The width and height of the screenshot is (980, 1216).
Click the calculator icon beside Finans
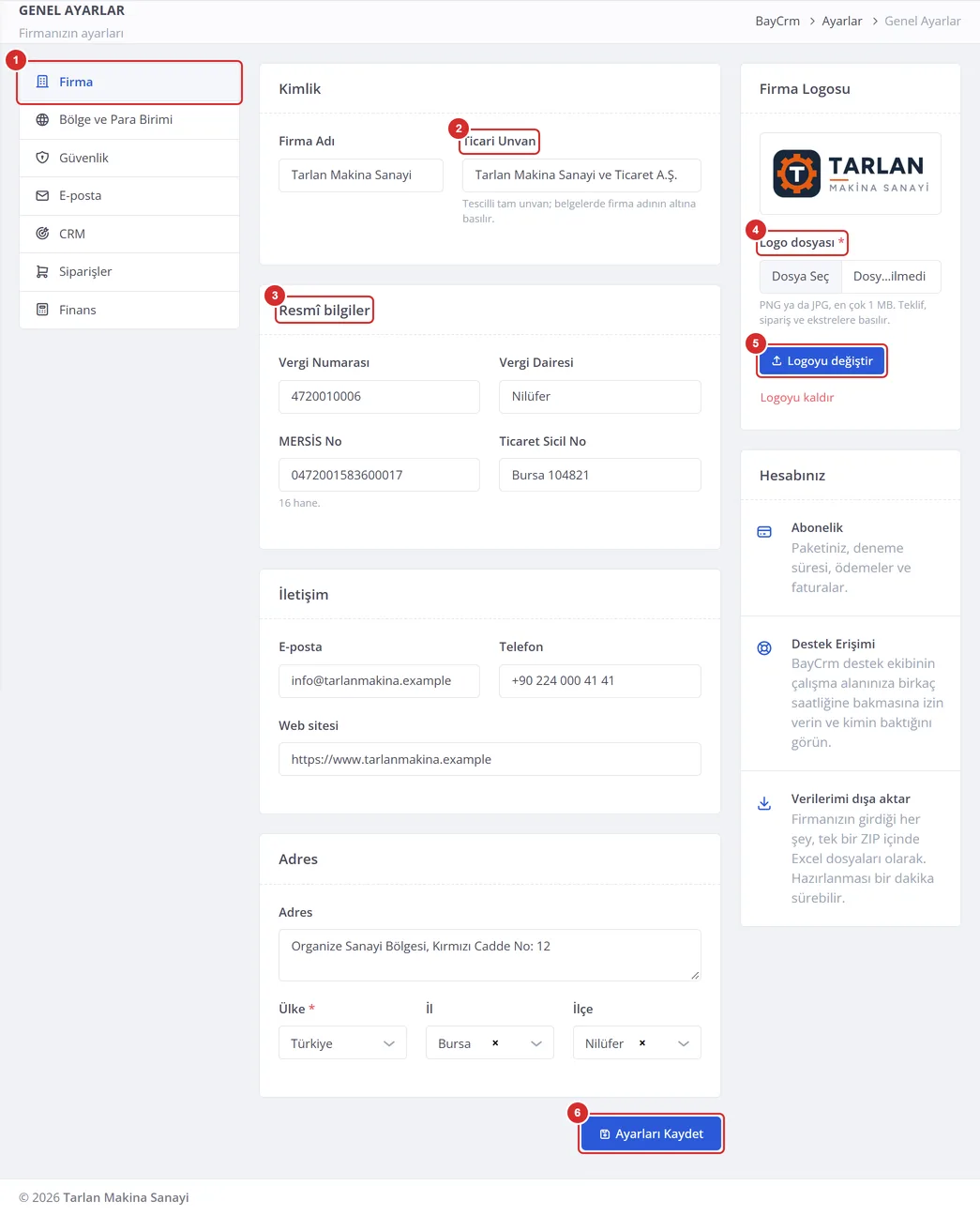coord(42,310)
